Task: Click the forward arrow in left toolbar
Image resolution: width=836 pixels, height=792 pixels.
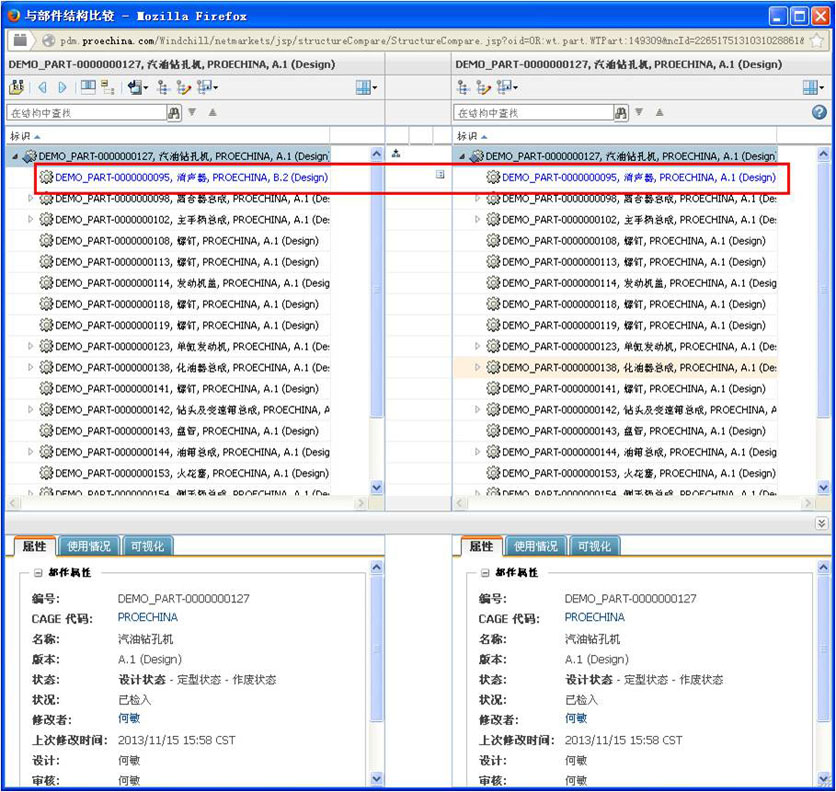Action: [x=62, y=87]
